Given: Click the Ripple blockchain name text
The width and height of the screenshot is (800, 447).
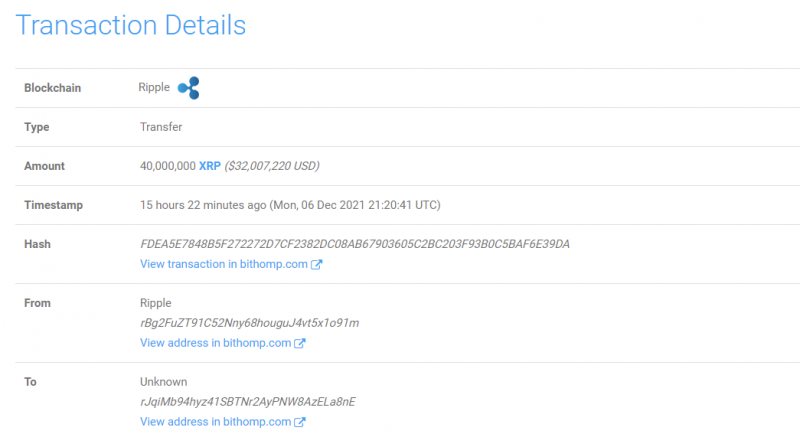Looking at the screenshot, I should pyautogui.click(x=154, y=87).
